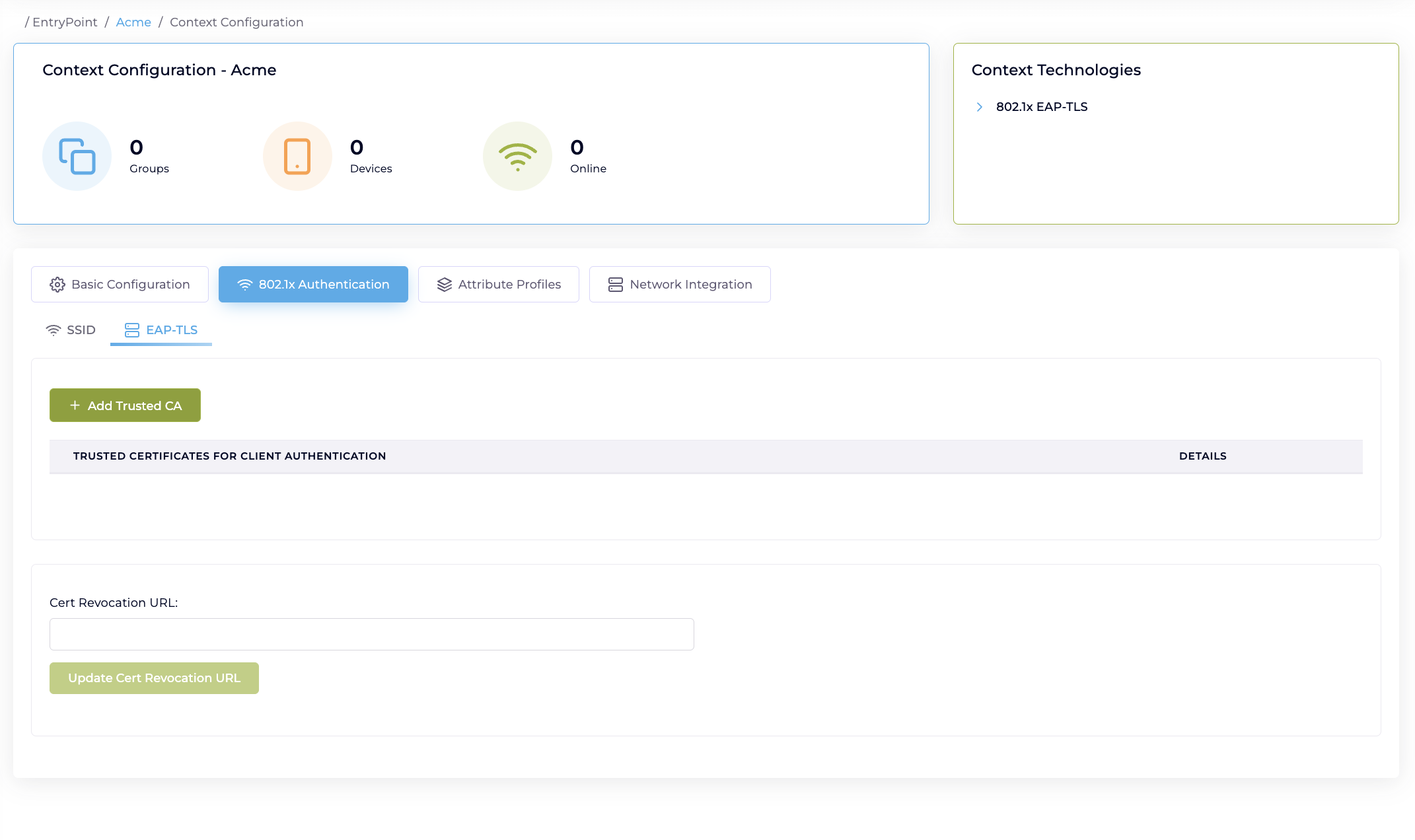
Task: Click the gear icon on Basic Configuration
Action: 57,285
